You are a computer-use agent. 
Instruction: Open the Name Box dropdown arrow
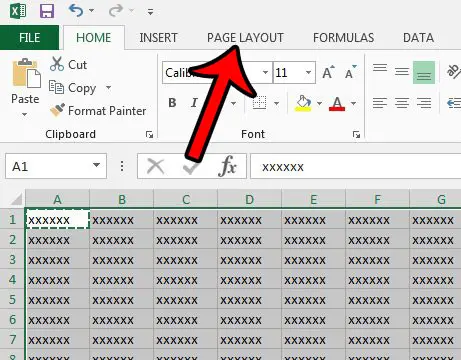tap(96, 165)
